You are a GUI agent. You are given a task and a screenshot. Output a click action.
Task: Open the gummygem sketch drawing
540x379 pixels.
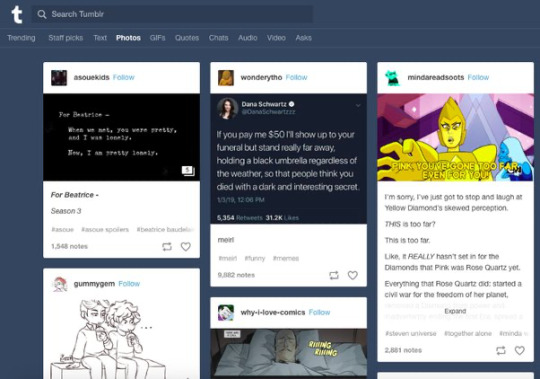pyautogui.click(x=121, y=339)
